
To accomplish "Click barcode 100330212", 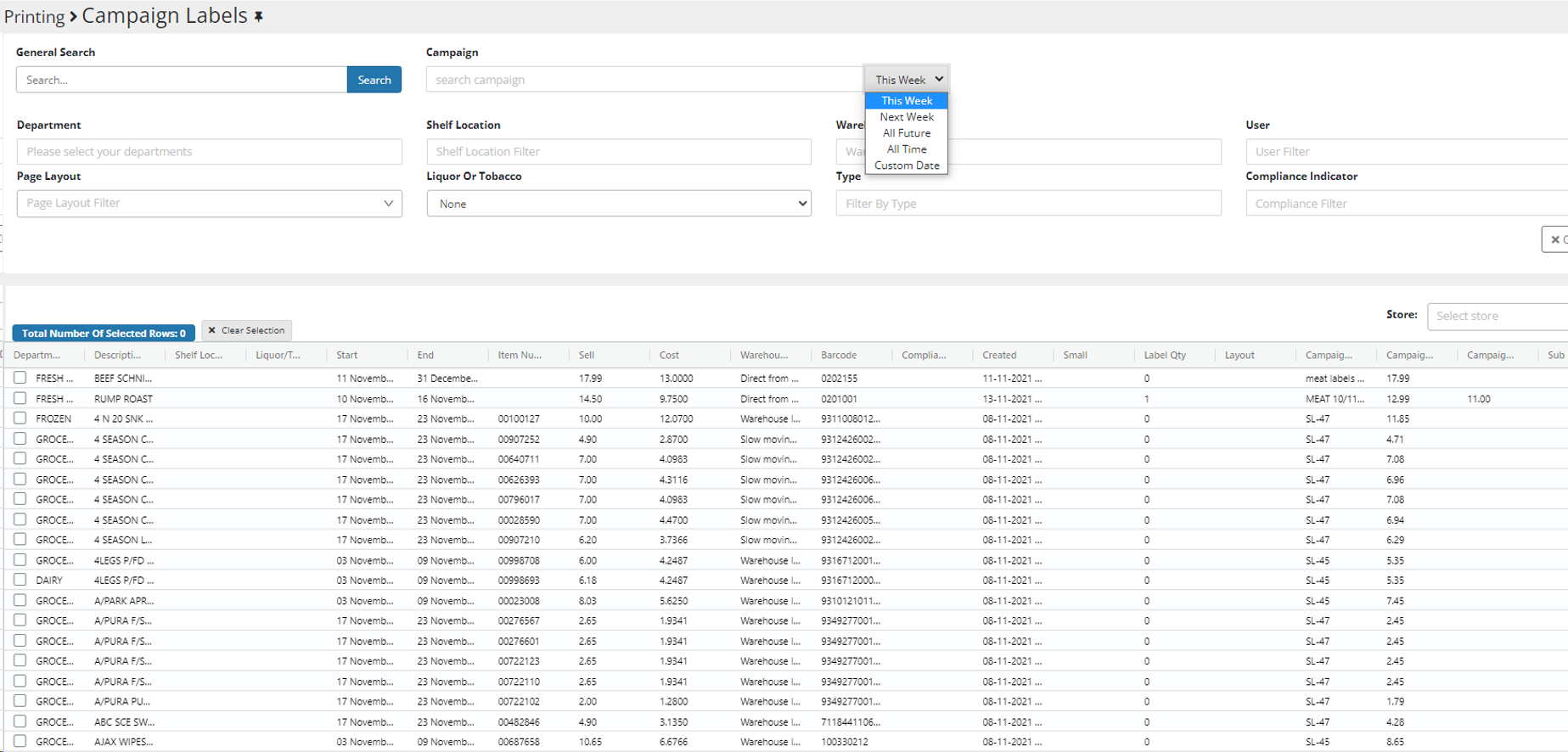I will (844, 742).
